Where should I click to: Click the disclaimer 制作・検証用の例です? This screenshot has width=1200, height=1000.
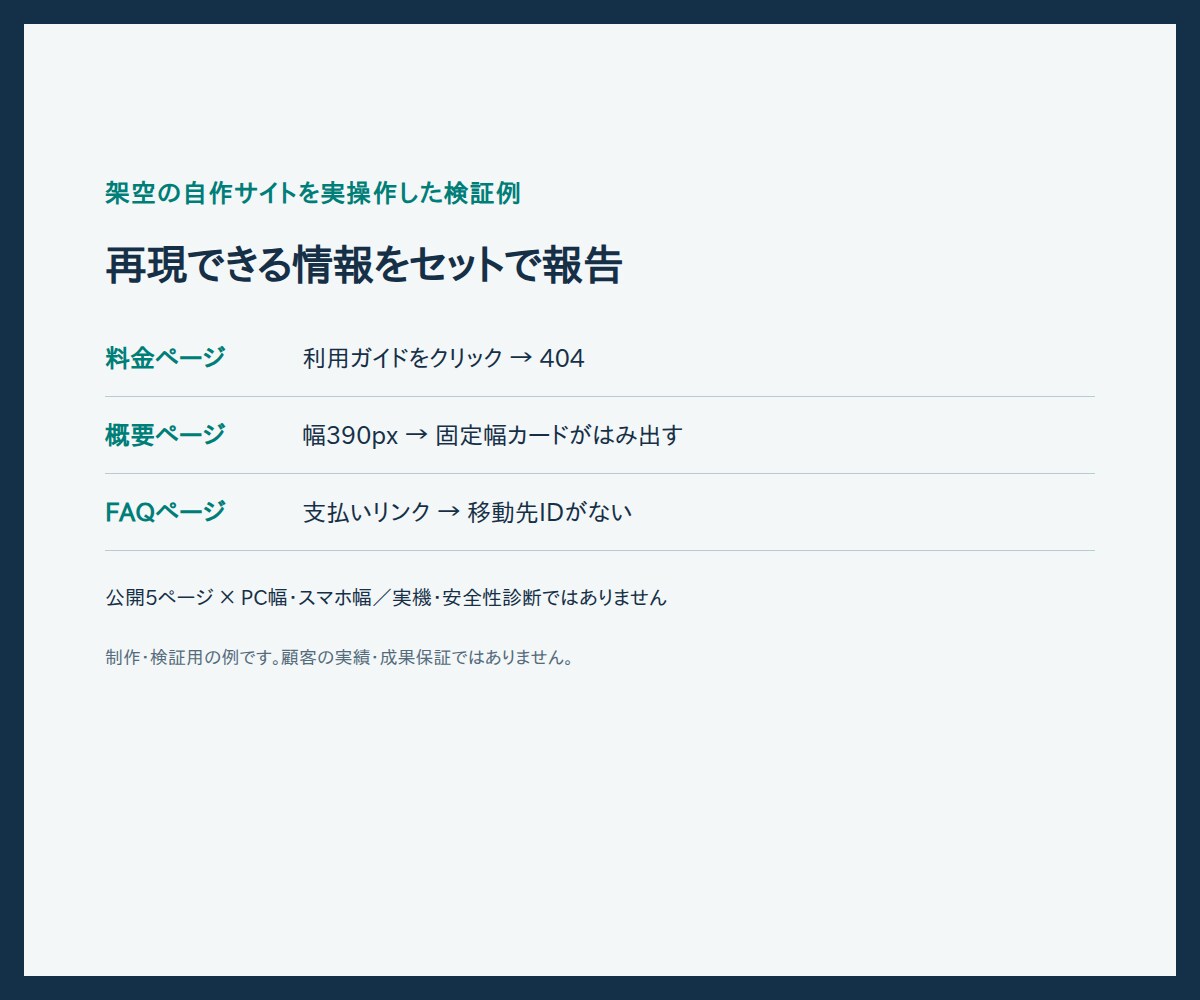(340, 658)
